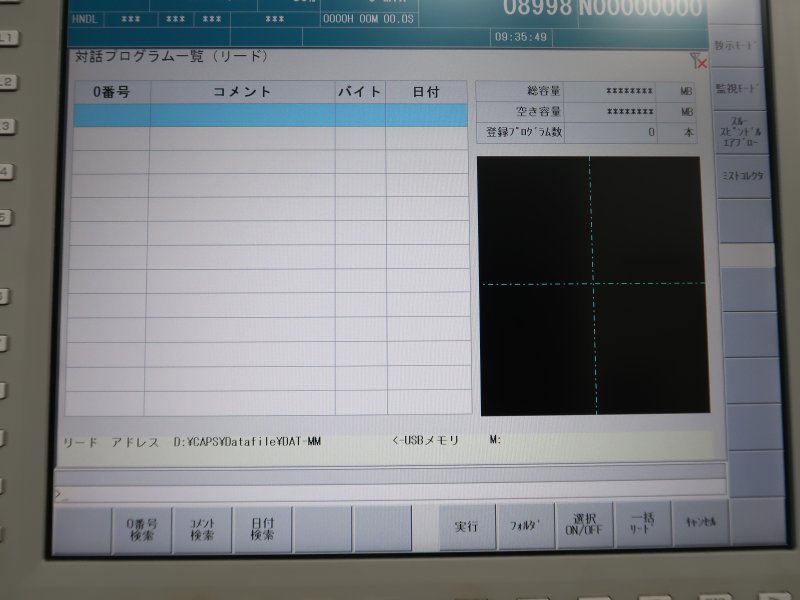This screenshot has width=800, height=600.
Task: Open the フォルダ folder softkey
Action: click(x=526, y=525)
